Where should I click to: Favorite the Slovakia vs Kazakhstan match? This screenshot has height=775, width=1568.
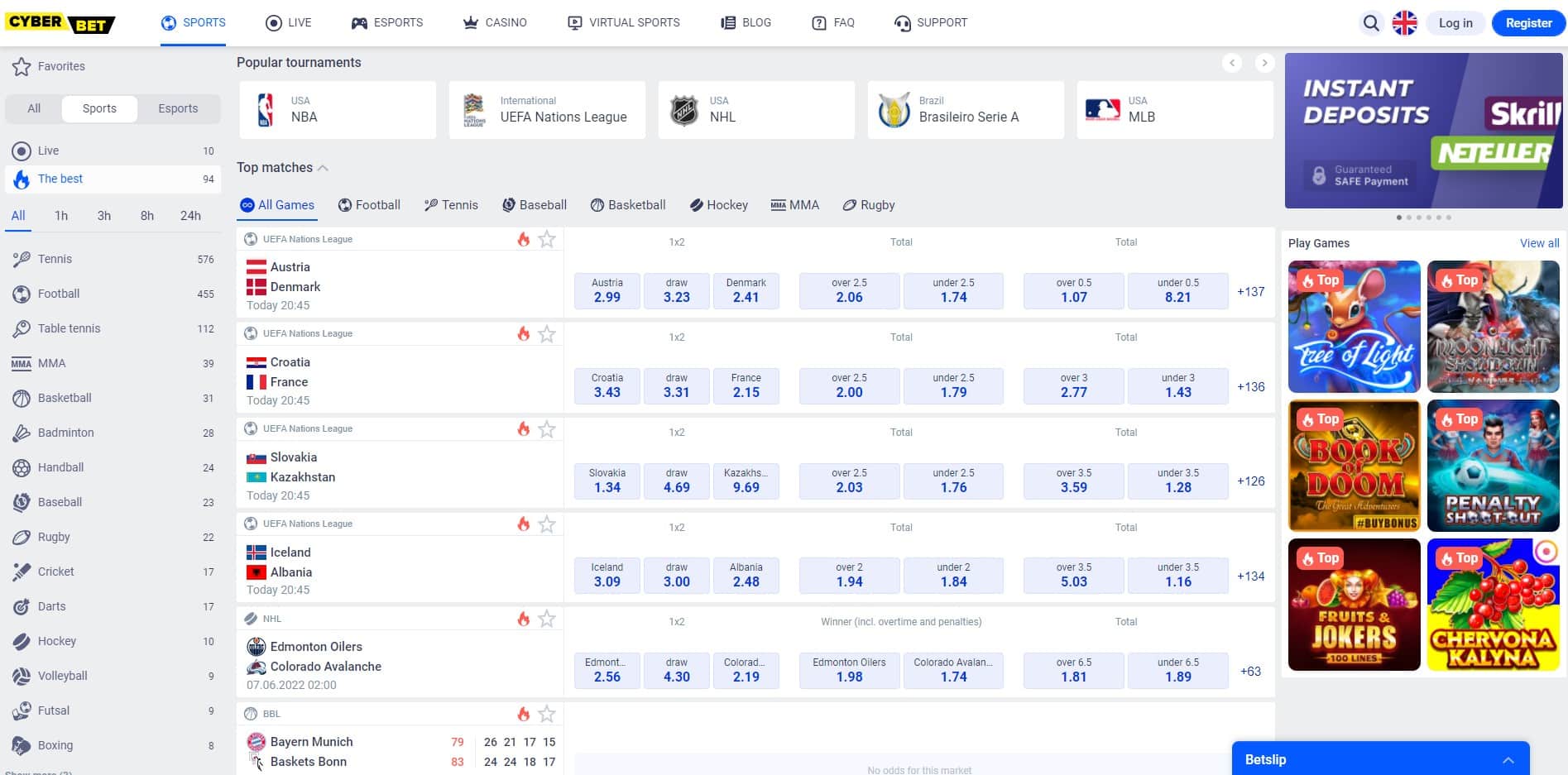point(547,429)
